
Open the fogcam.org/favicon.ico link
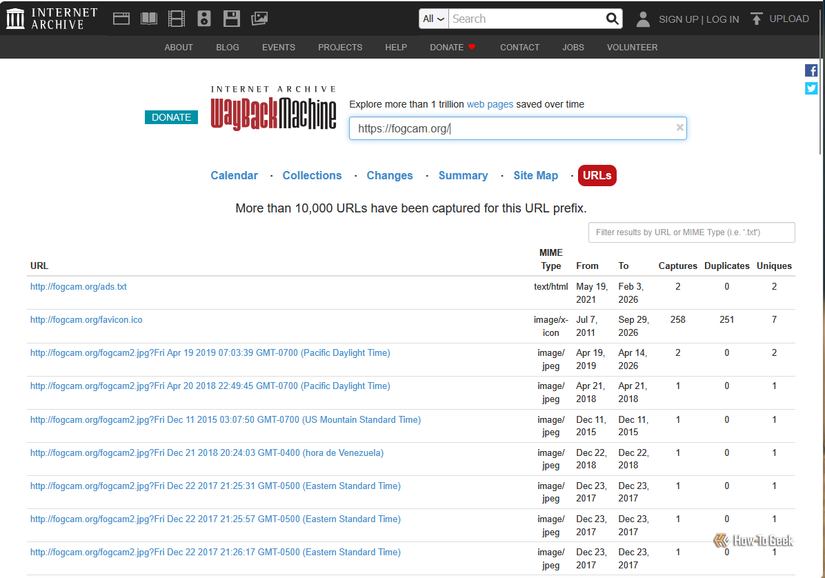[86, 320]
